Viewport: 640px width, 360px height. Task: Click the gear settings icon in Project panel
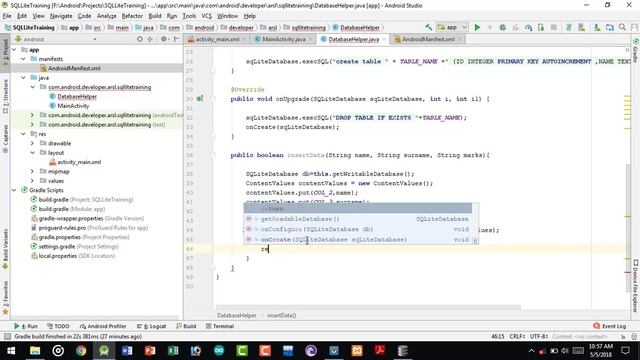(164, 39)
